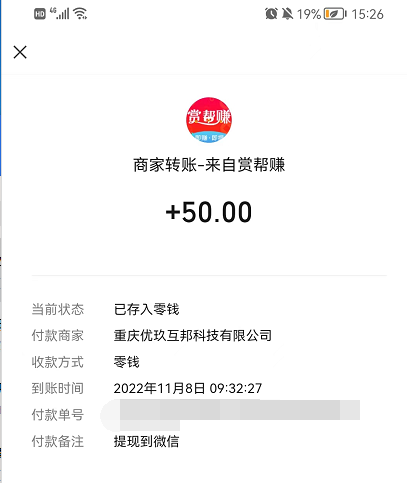407x483 pixels.
Task: Tap the +50.00 amount
Action: 209,212
